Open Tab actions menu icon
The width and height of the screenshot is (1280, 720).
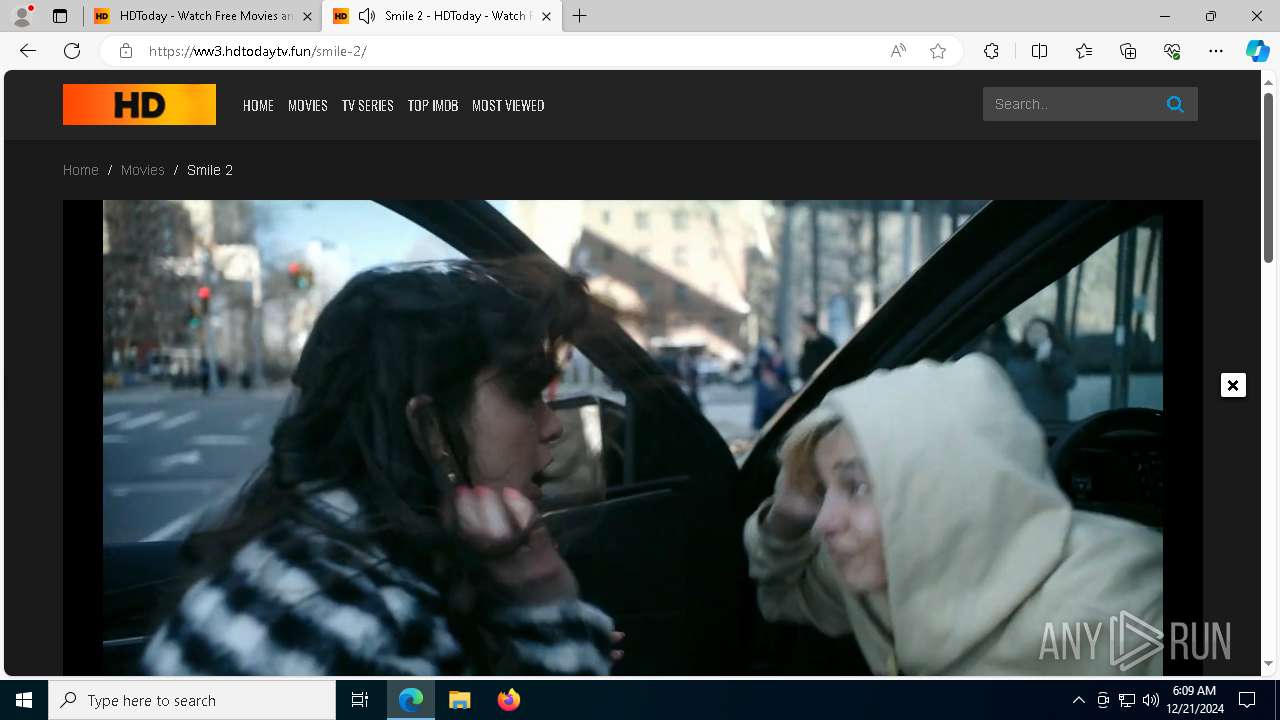[x=60, y=16]
